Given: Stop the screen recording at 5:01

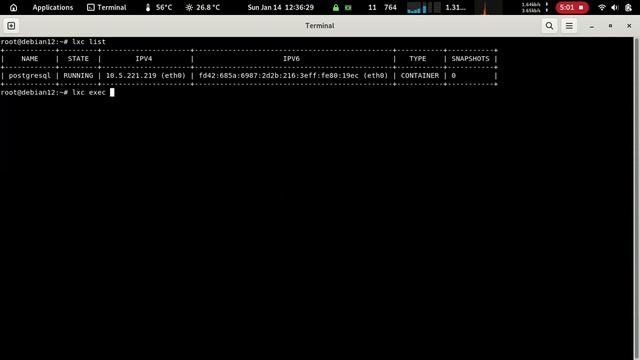Looking at the screenshot, I should pos(572,7).
